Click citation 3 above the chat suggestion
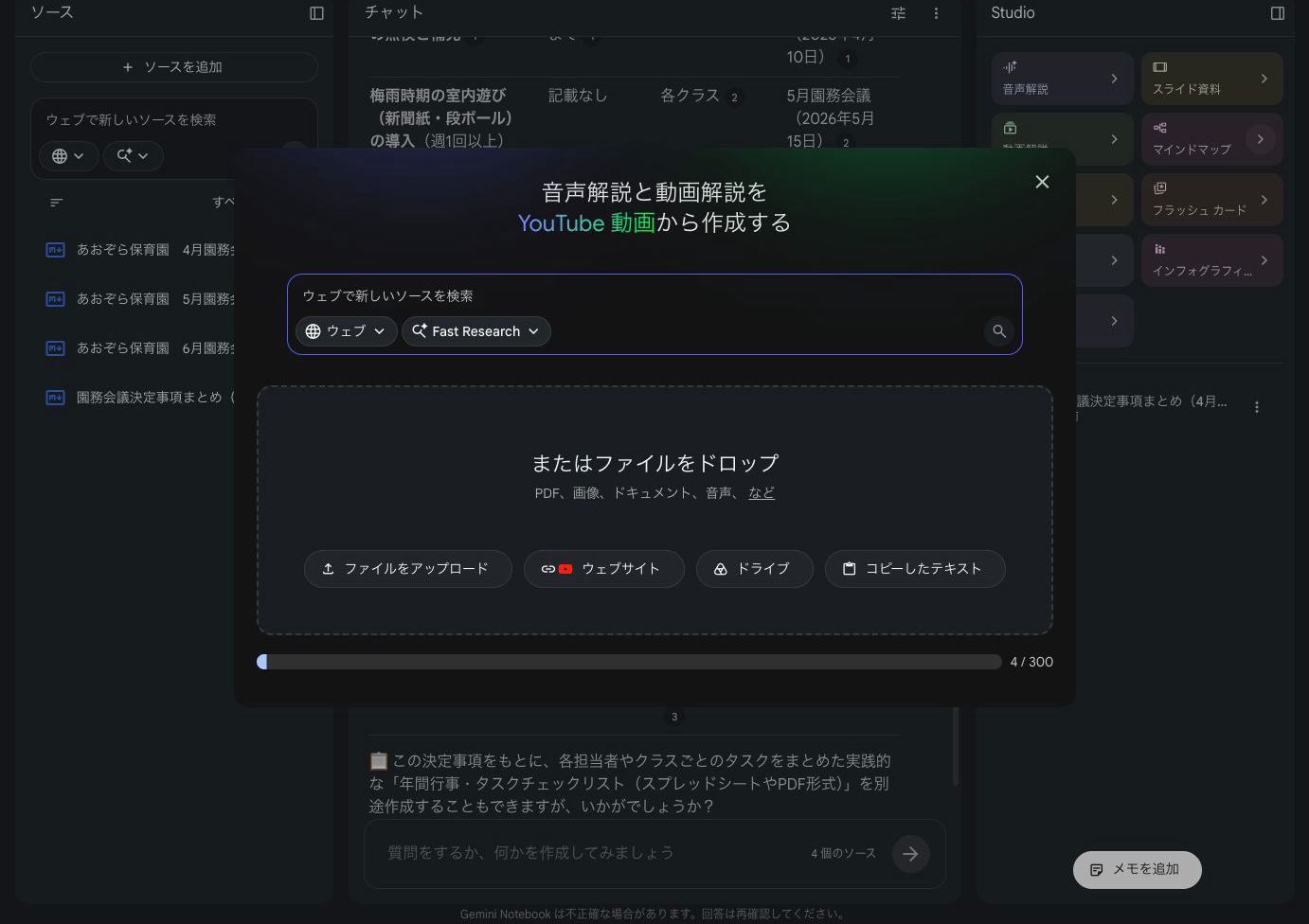This screenshot has width=1309, height=924. coord(674,717)
